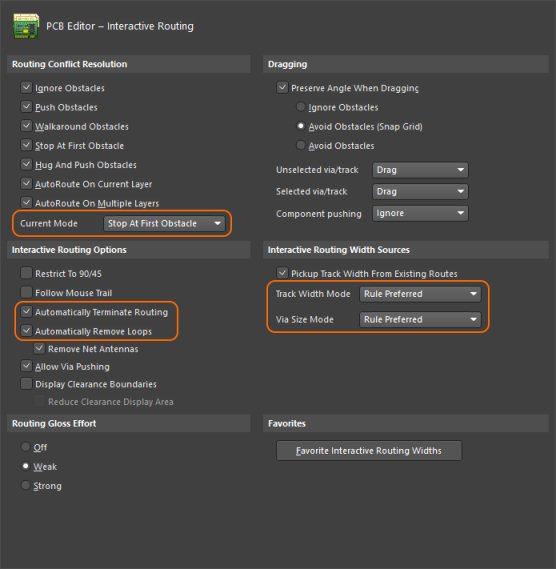Uncheck Pickup Track Width From Existing Routes
The height and width of the screenshot is (569, 556).
tap(282, 273)
